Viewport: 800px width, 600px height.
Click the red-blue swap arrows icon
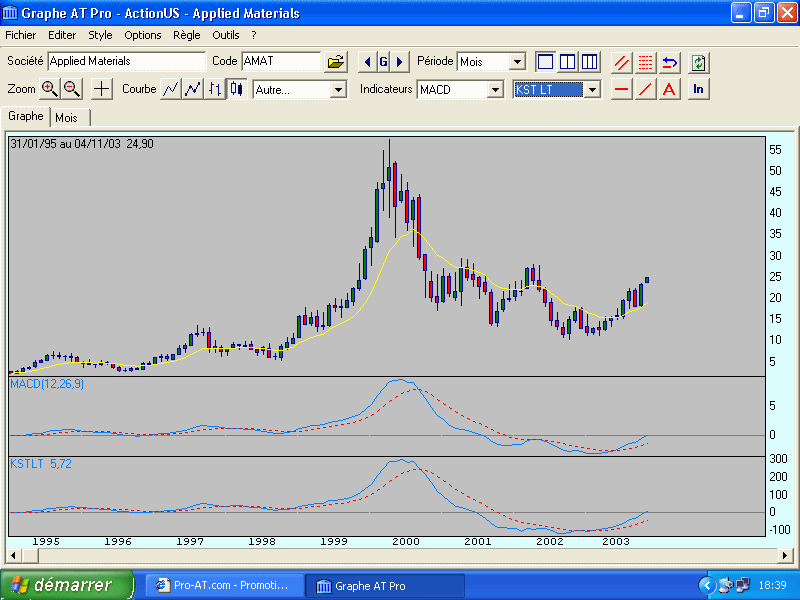[669, 62]
